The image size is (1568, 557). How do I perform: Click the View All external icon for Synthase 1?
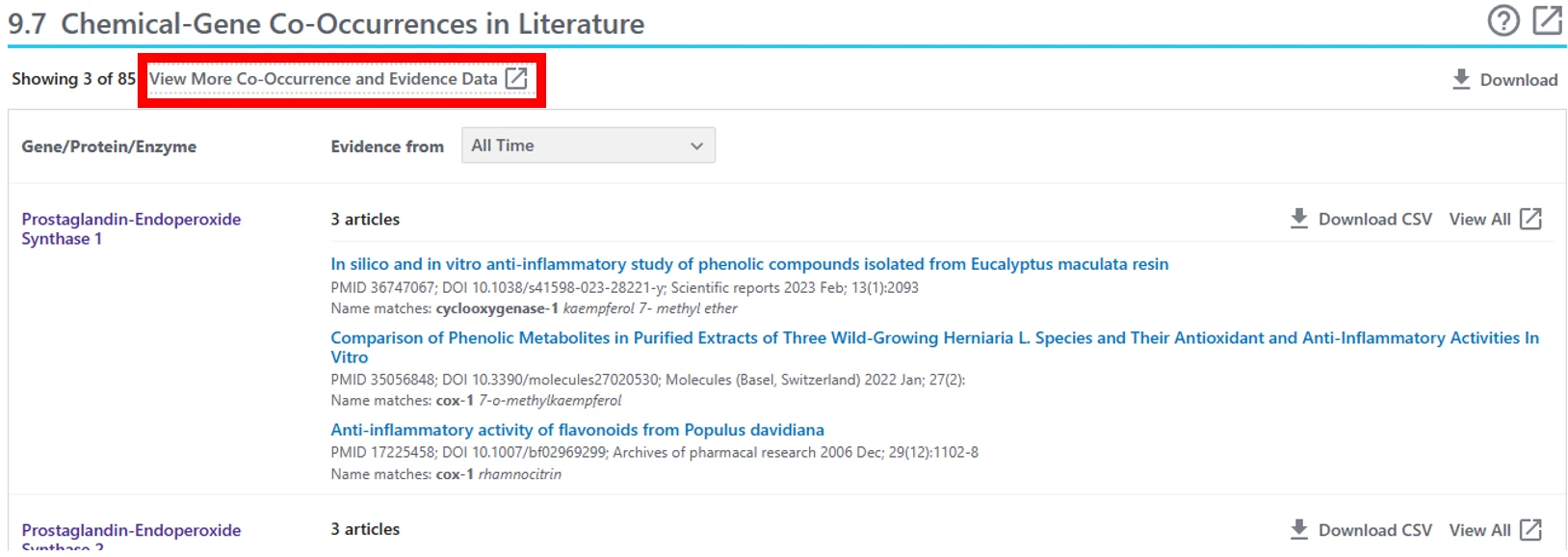pyautogui.click(x=1530, y=219)
